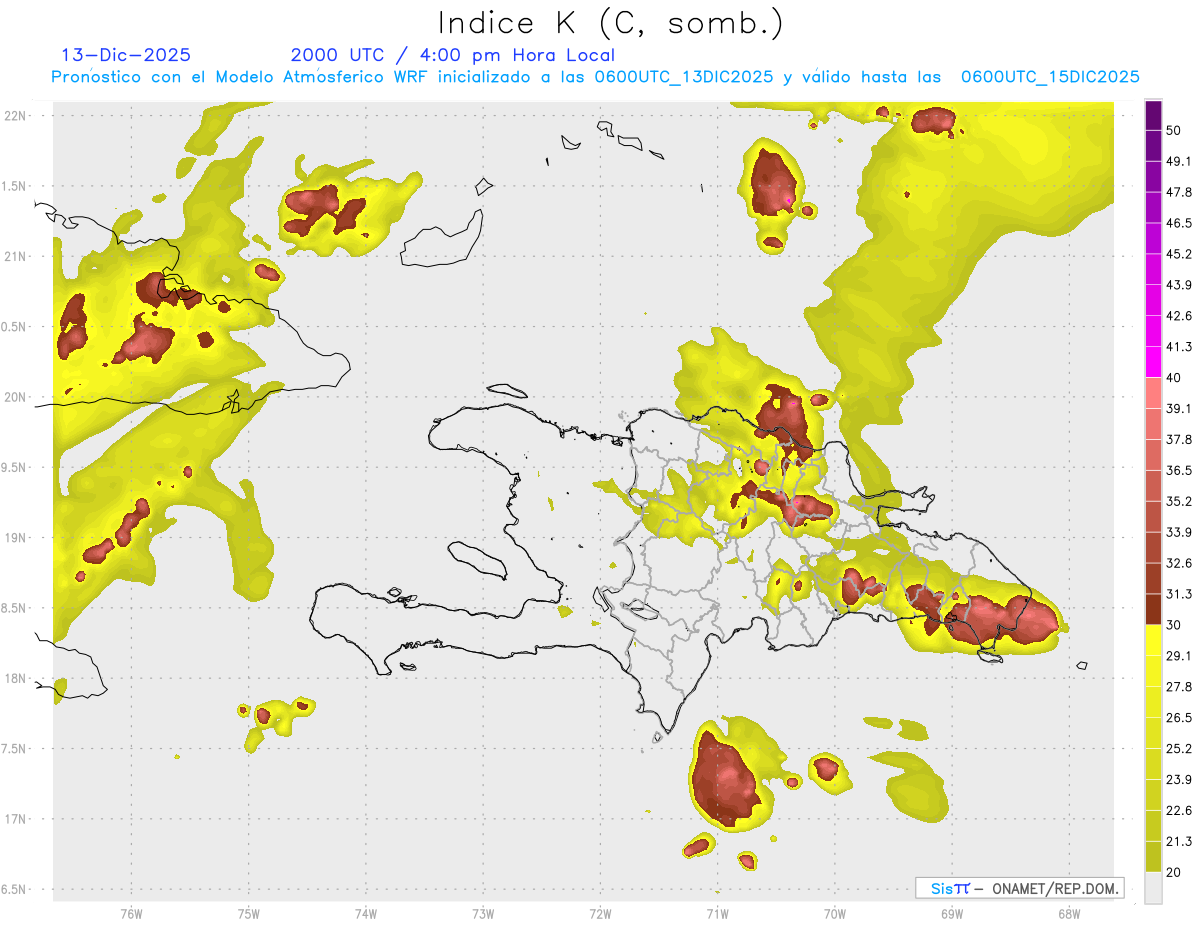Click the 29.1 value on the color scale
Image resolution: width=1200 pixels, height=927 pixels.
click(1179, 656)
